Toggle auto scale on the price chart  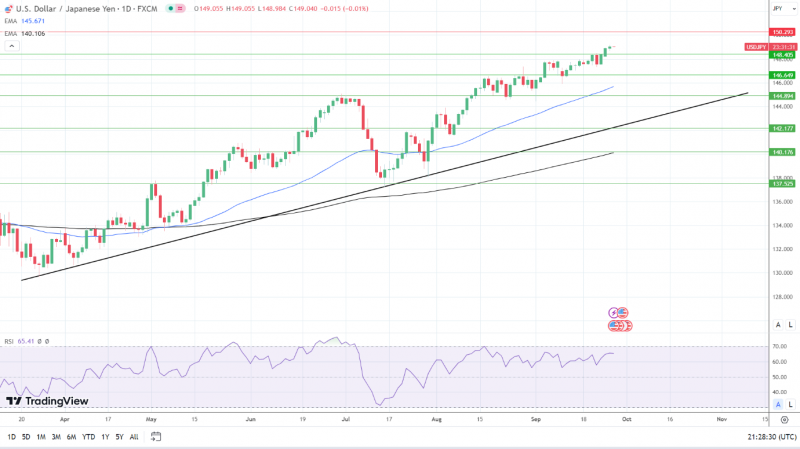point(778,325)
